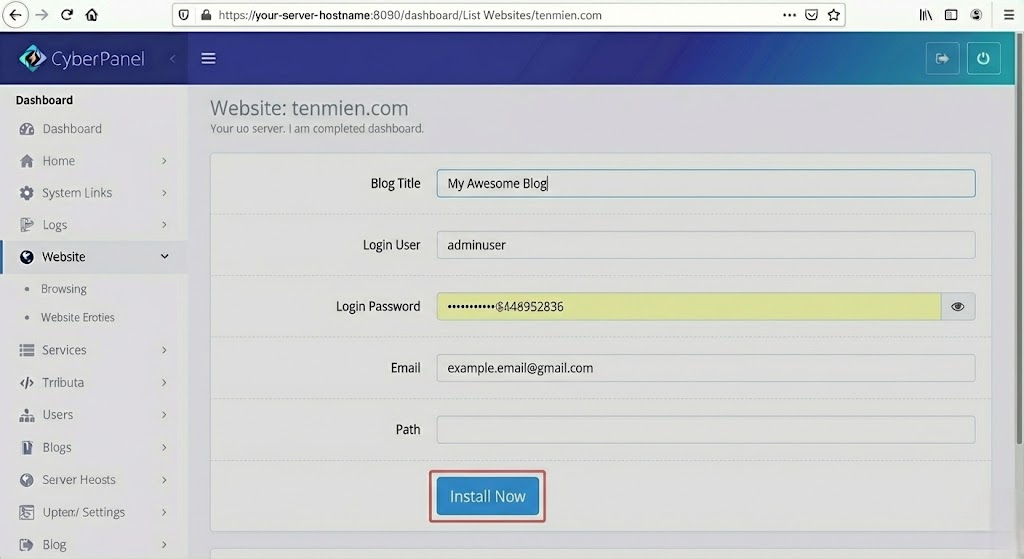Viewport: 1024px width, 559px height.
Task: Click the browser reload icon
Action: click(67, 15)
